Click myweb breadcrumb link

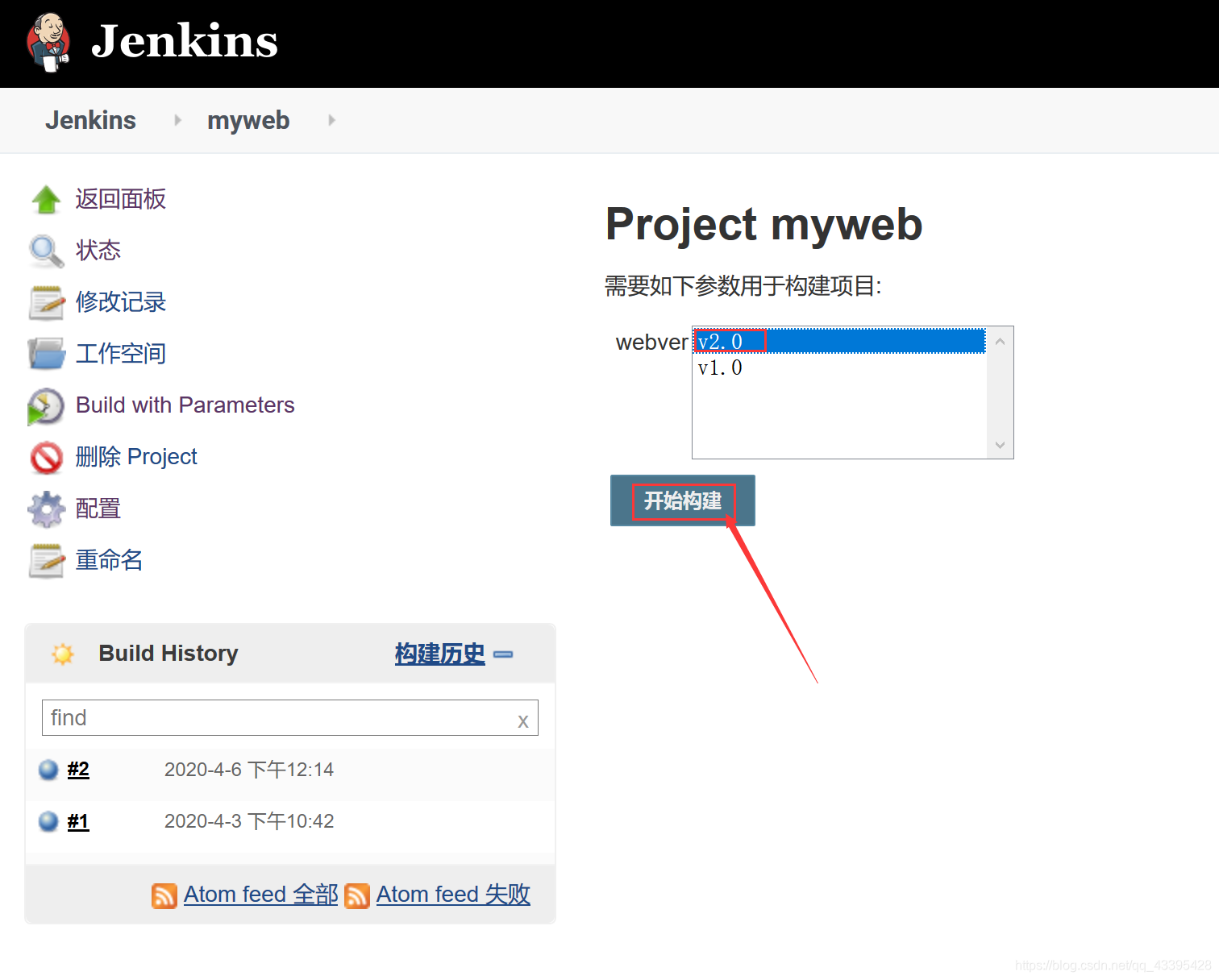248,120
